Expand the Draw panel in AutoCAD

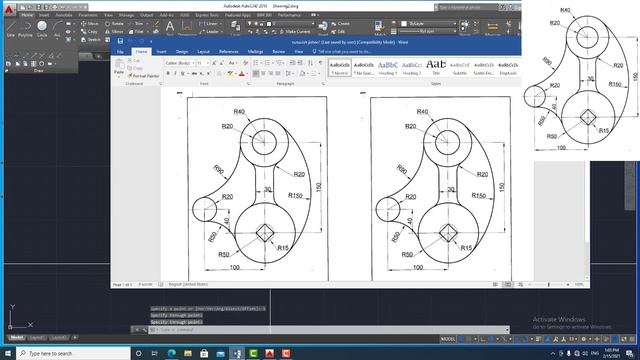pos(38,71)
